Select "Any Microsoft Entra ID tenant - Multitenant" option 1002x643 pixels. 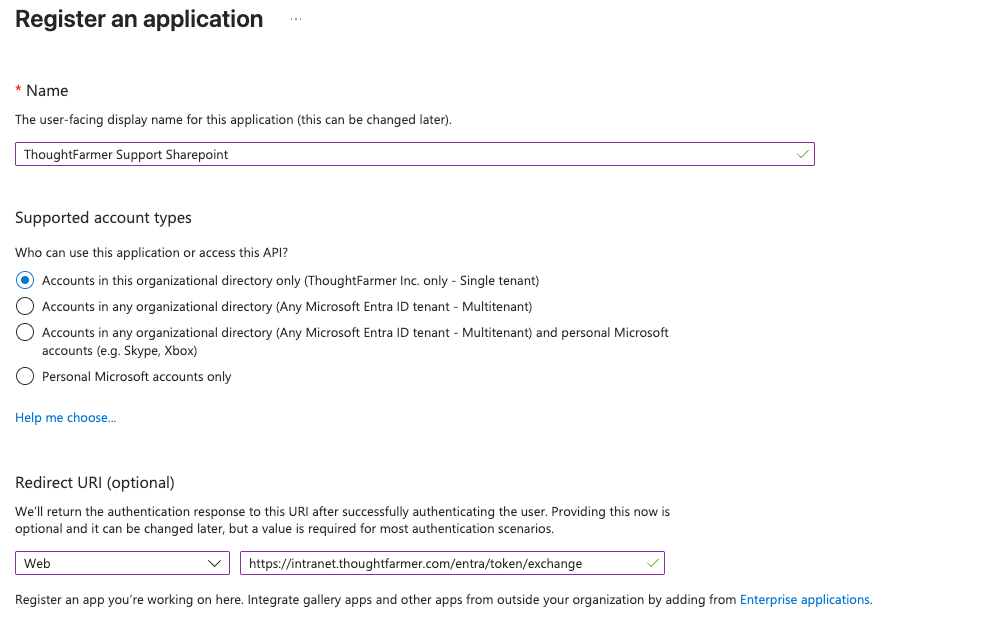click(x=24, y=306)
